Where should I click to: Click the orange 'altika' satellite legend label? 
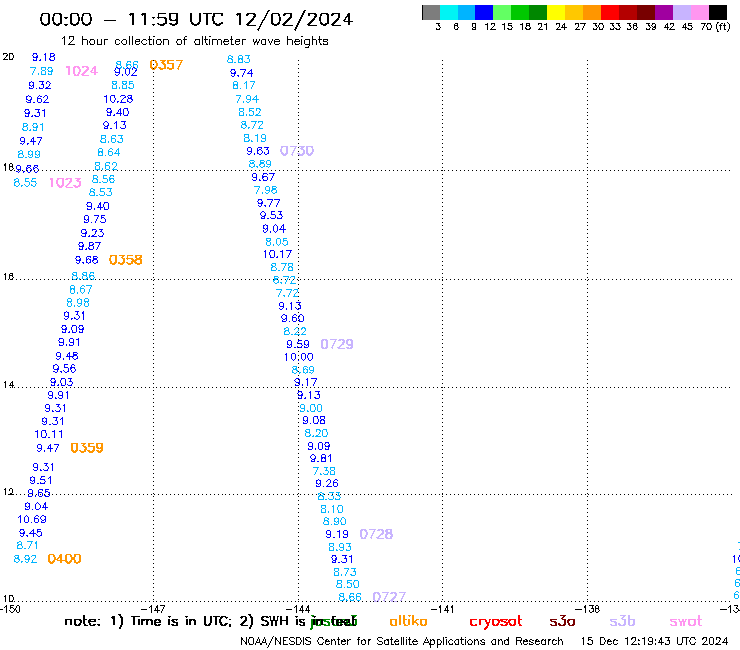click(408, 621)
